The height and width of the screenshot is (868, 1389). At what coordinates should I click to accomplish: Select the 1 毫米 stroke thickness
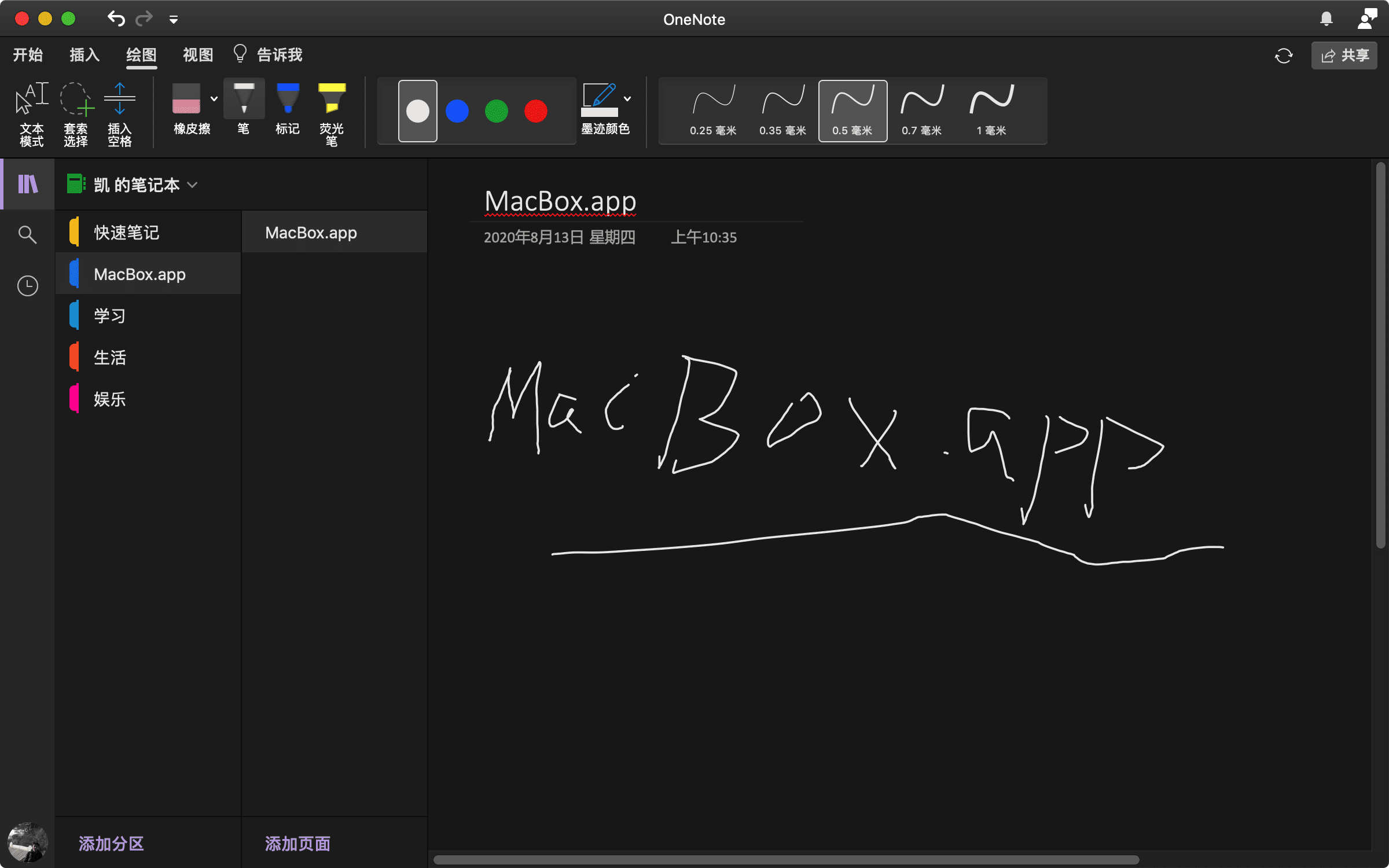[x=992, y=110]
